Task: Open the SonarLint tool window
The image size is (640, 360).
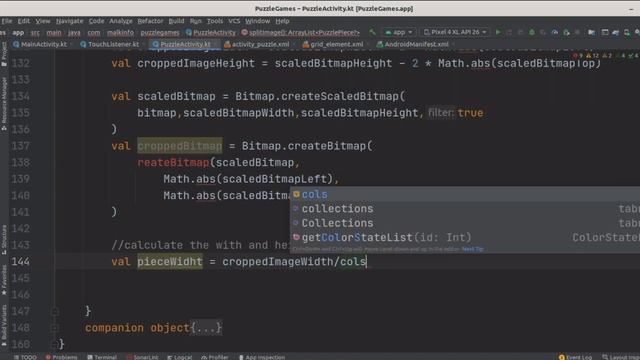Action: click(x=142, y=357)
